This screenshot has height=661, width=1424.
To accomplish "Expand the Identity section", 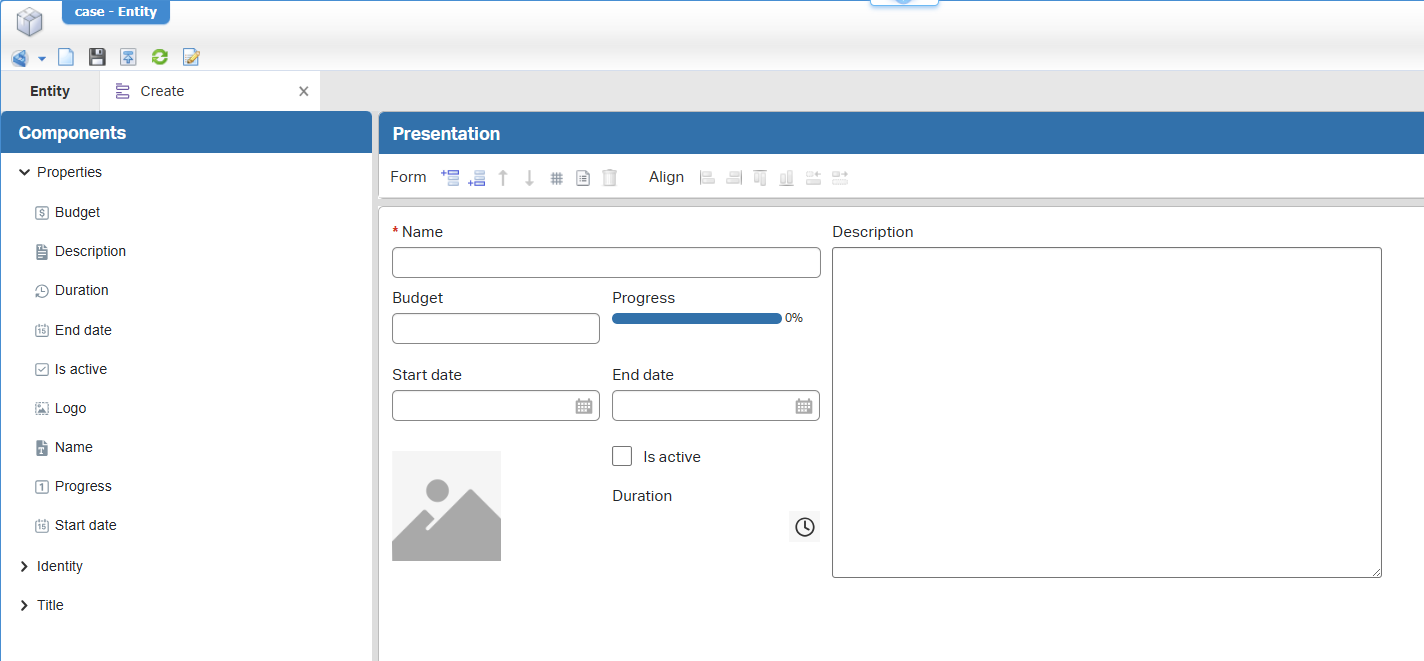I will click(x=24, y=567).
